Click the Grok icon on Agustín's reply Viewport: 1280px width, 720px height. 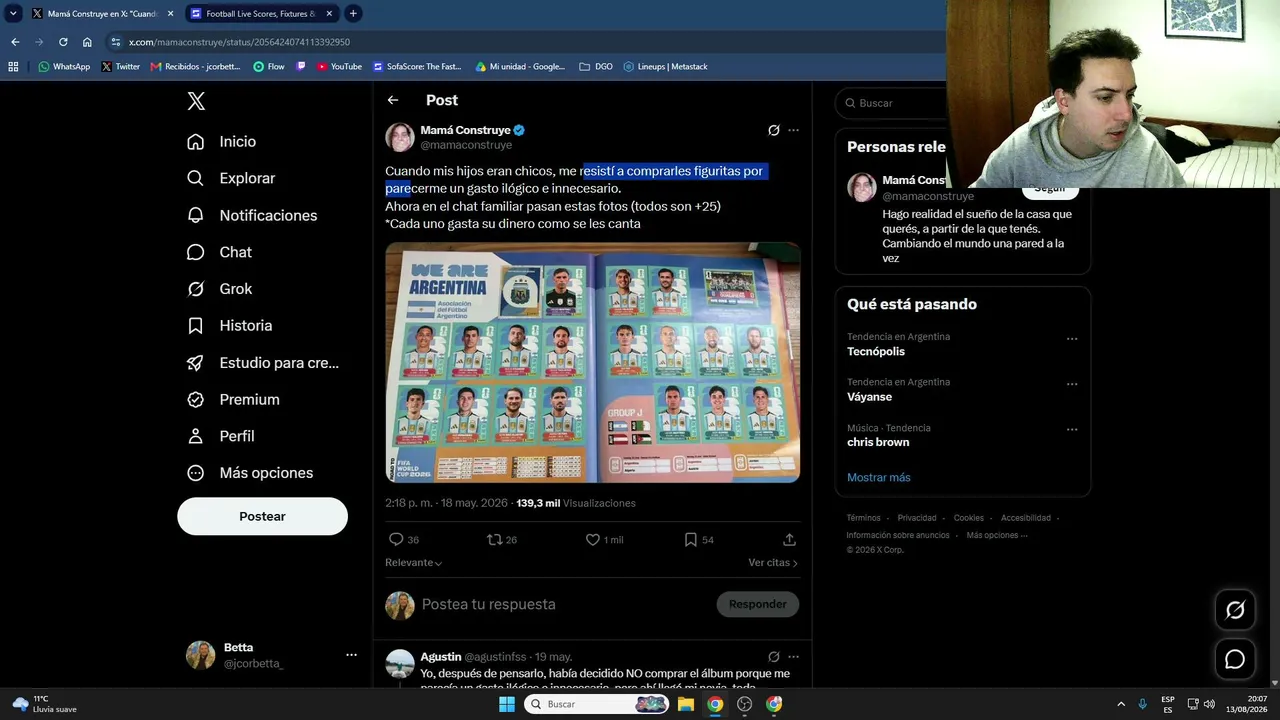tap(773, 657)
